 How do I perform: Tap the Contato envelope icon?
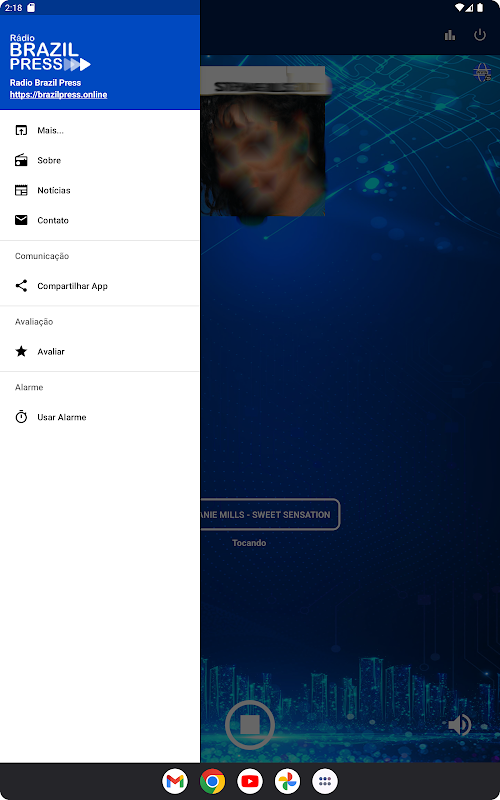(x=21, y=220)
